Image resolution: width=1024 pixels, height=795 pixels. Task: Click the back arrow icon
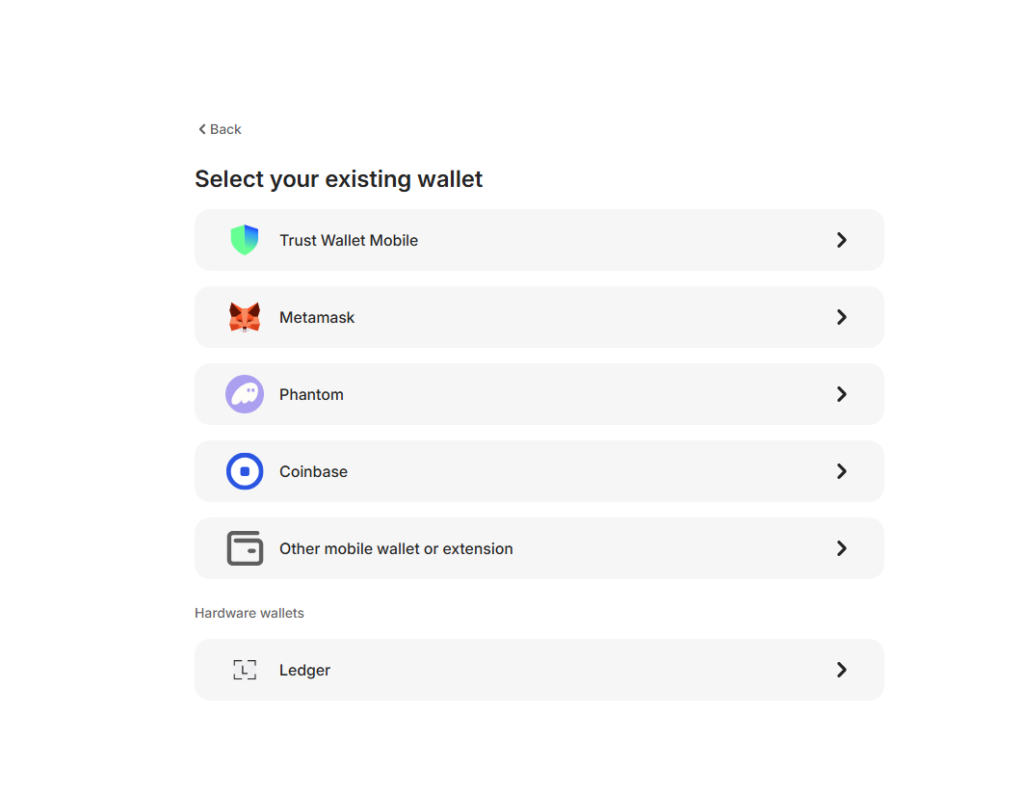tap(202, 129)
